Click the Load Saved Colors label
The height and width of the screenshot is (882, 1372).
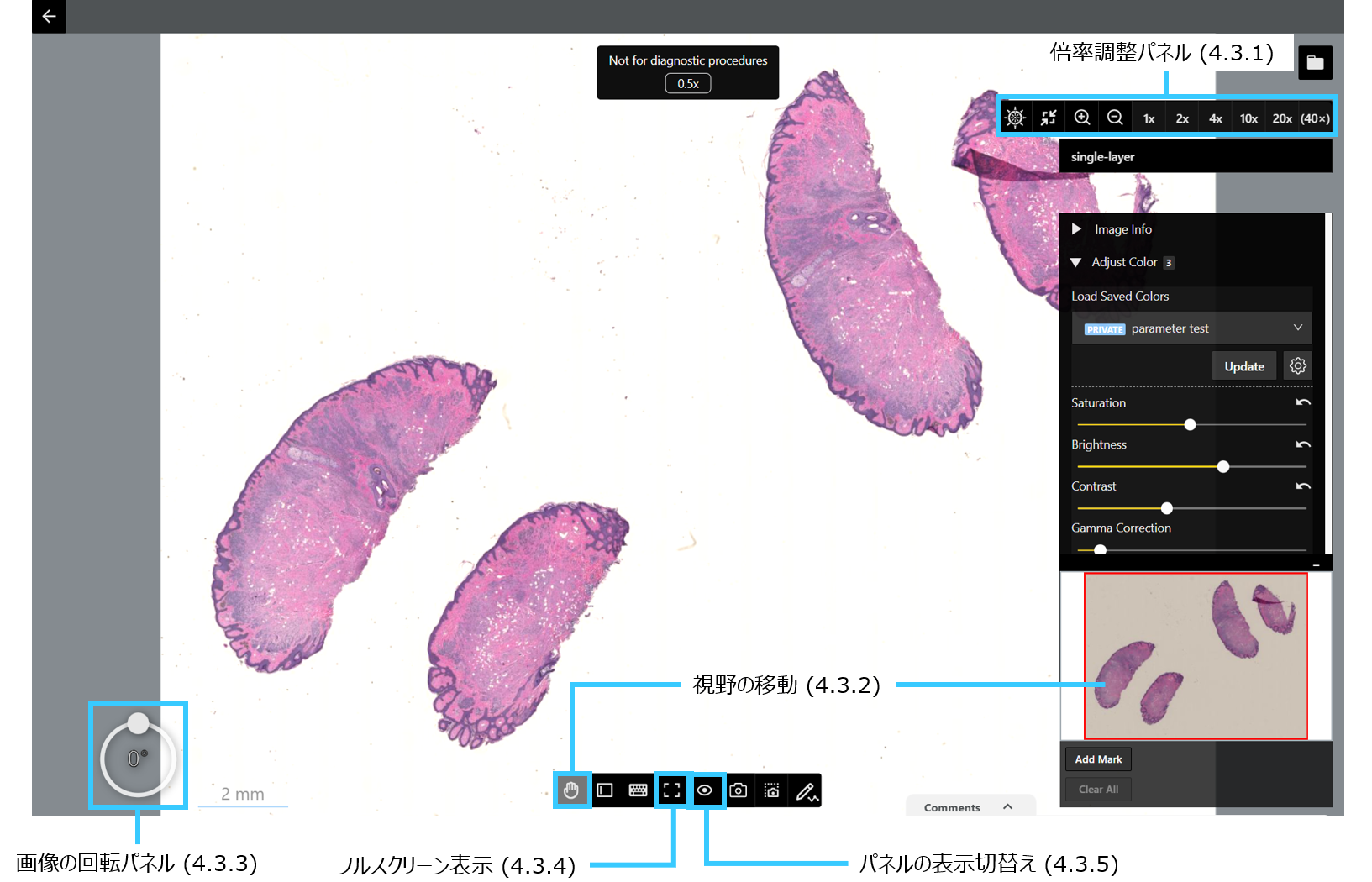point(1120,297)
